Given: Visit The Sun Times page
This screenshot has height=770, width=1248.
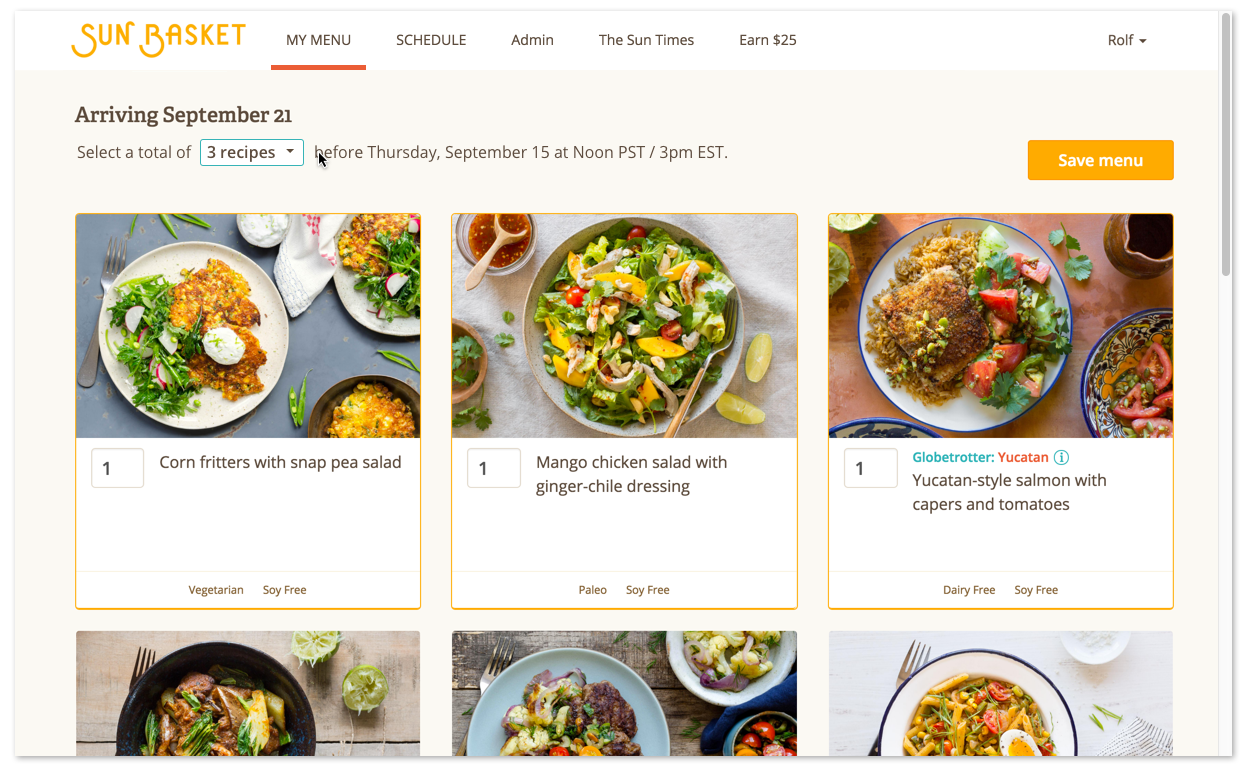Looking at the screenshot, I should [x=646, y=40].
